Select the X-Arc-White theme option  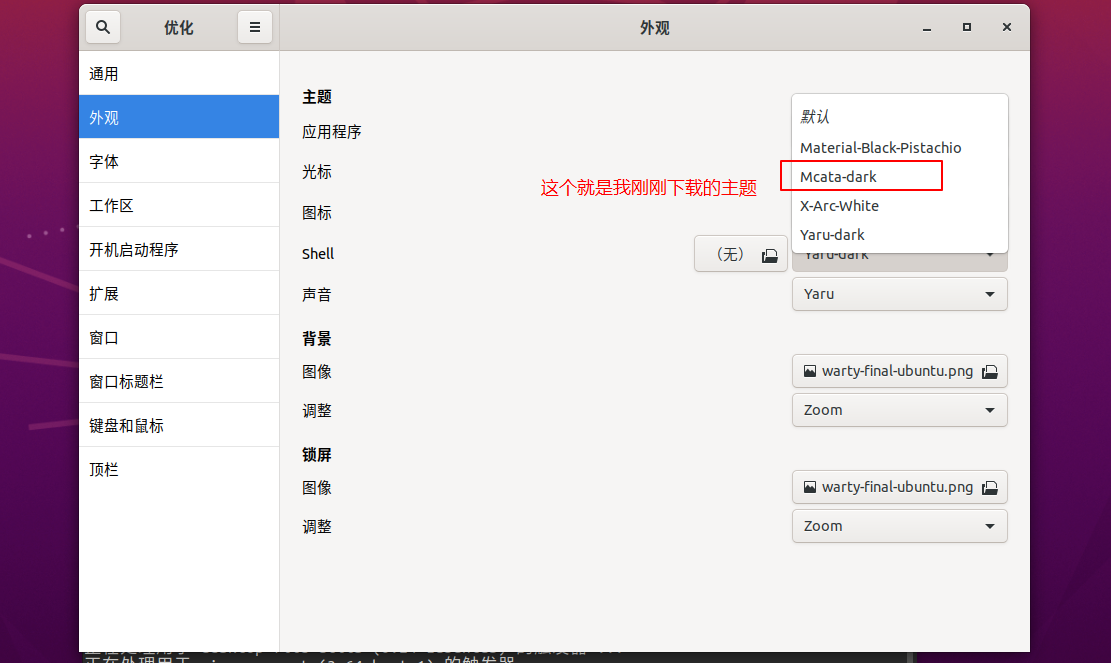point(838,205)
